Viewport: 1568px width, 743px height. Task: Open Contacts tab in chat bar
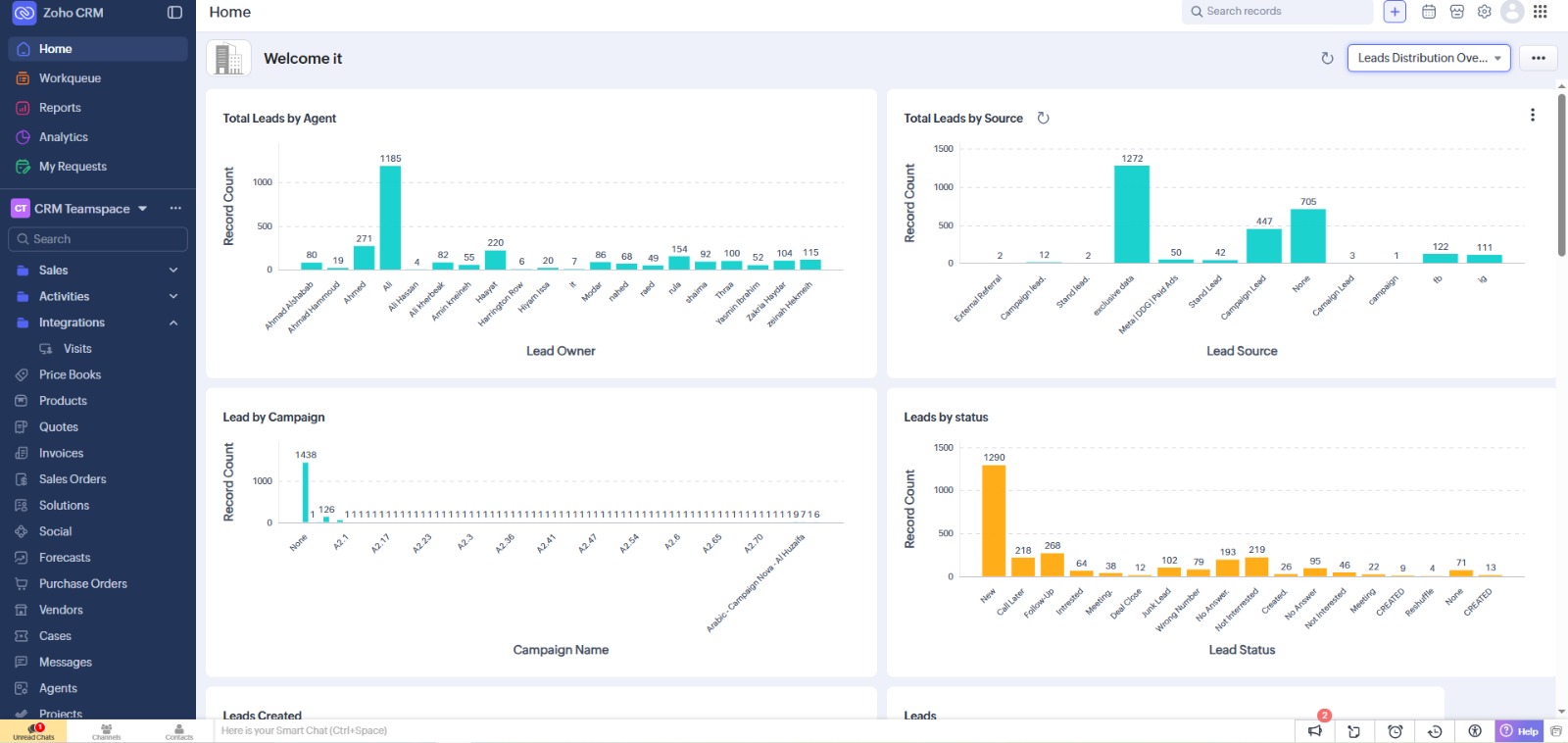click(179, 731)
